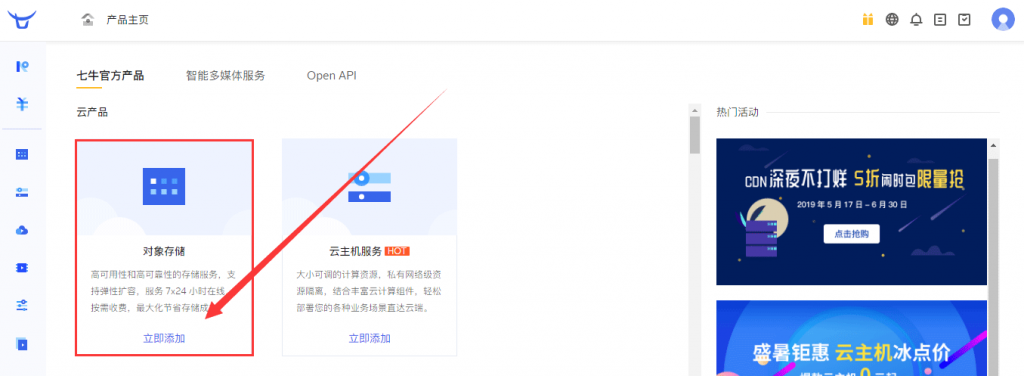Viewport: 1024px width, 376px height.
Task: Click 产品主页 in the header
Action: (x=127, y=20)
